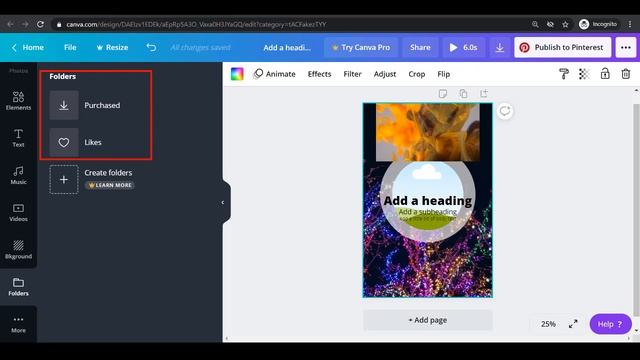Collapse the side panel with arrow handle
Viewport: 640px width, 360px height.
tap(223, 202)
